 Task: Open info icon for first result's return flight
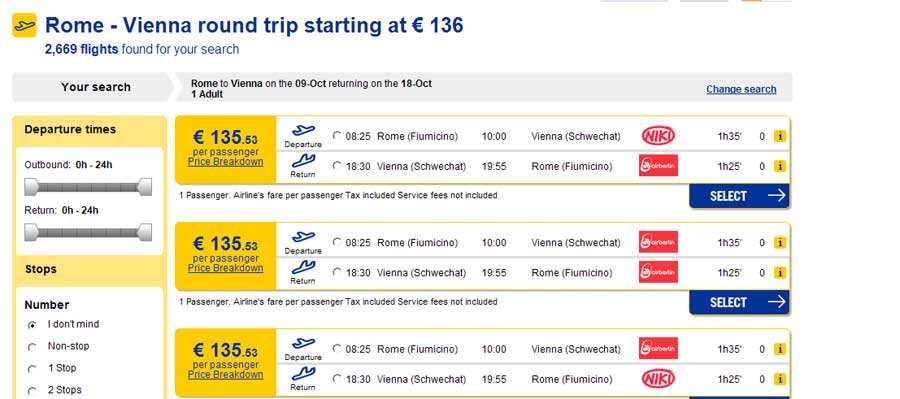779,166
